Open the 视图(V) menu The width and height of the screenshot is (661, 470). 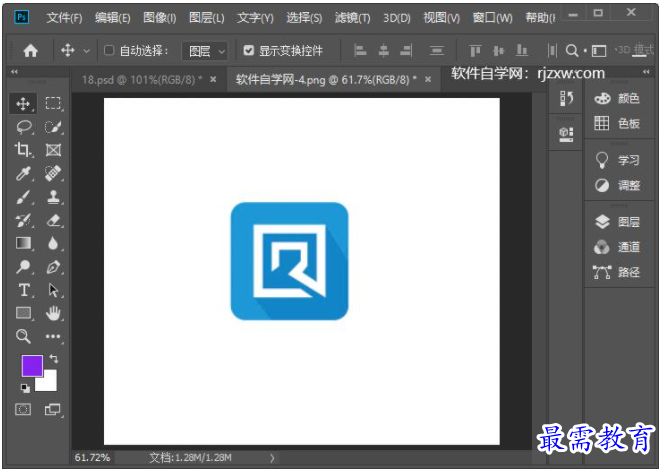click(441, 18)
